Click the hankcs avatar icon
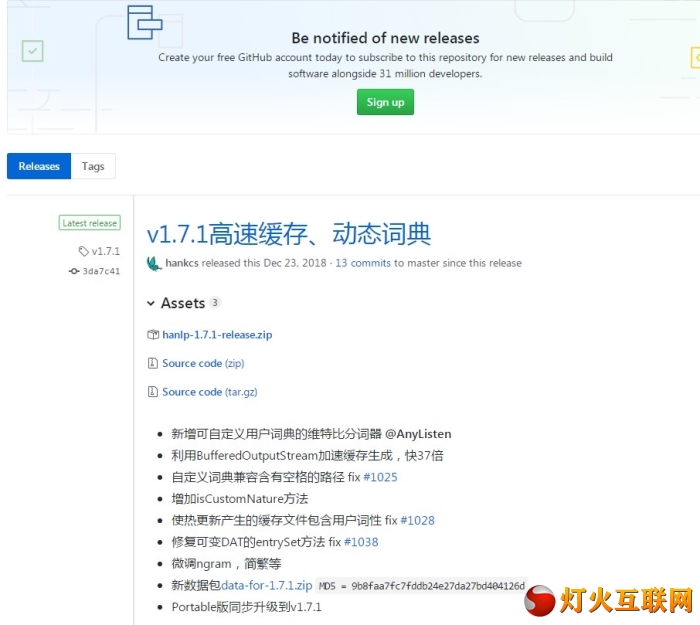The width and height of the screenshot is (700, 625). tap(154, 263)
